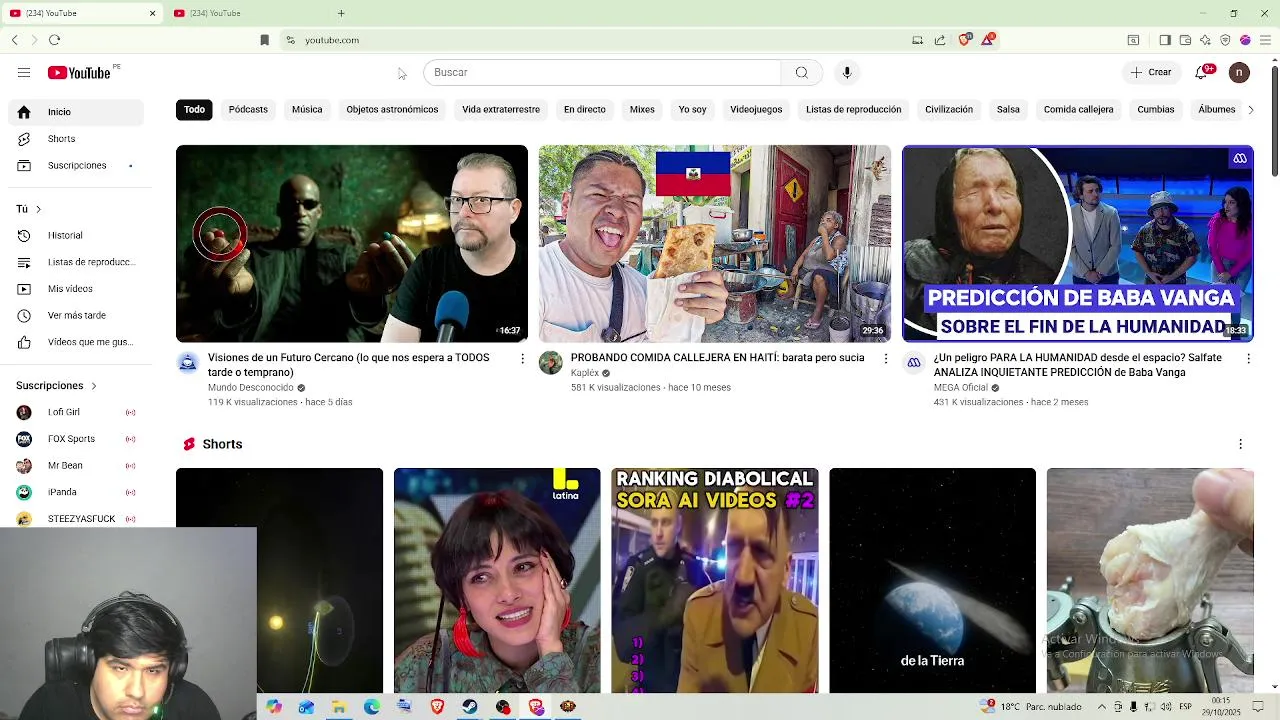
Task: Go to the YouTube logo home
Action: tap(79, 72)
